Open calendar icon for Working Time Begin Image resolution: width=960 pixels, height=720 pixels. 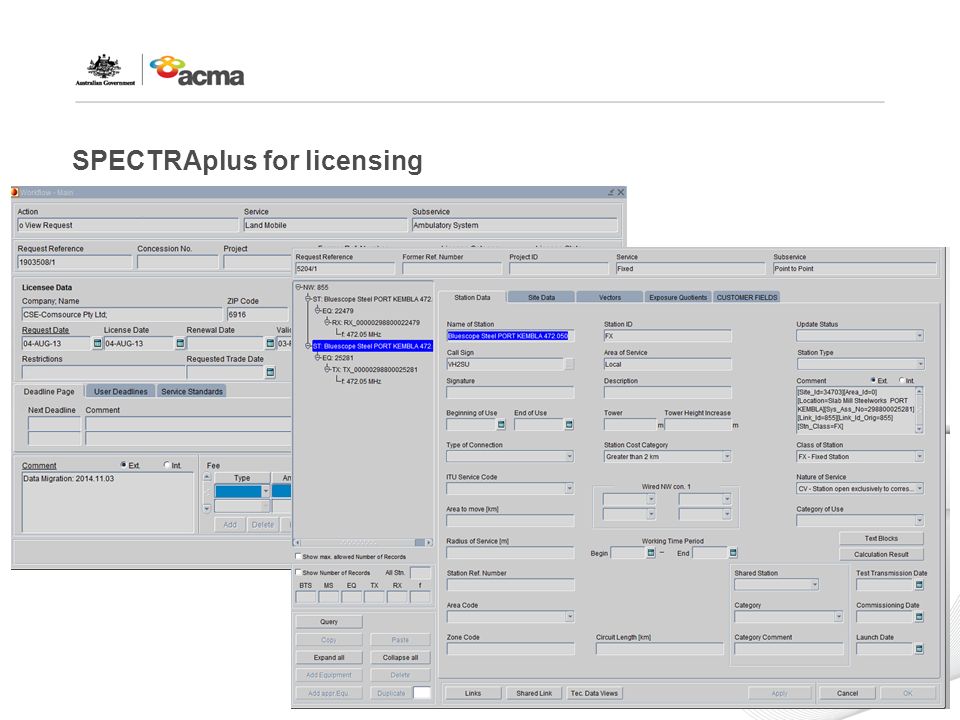[651, 553]
